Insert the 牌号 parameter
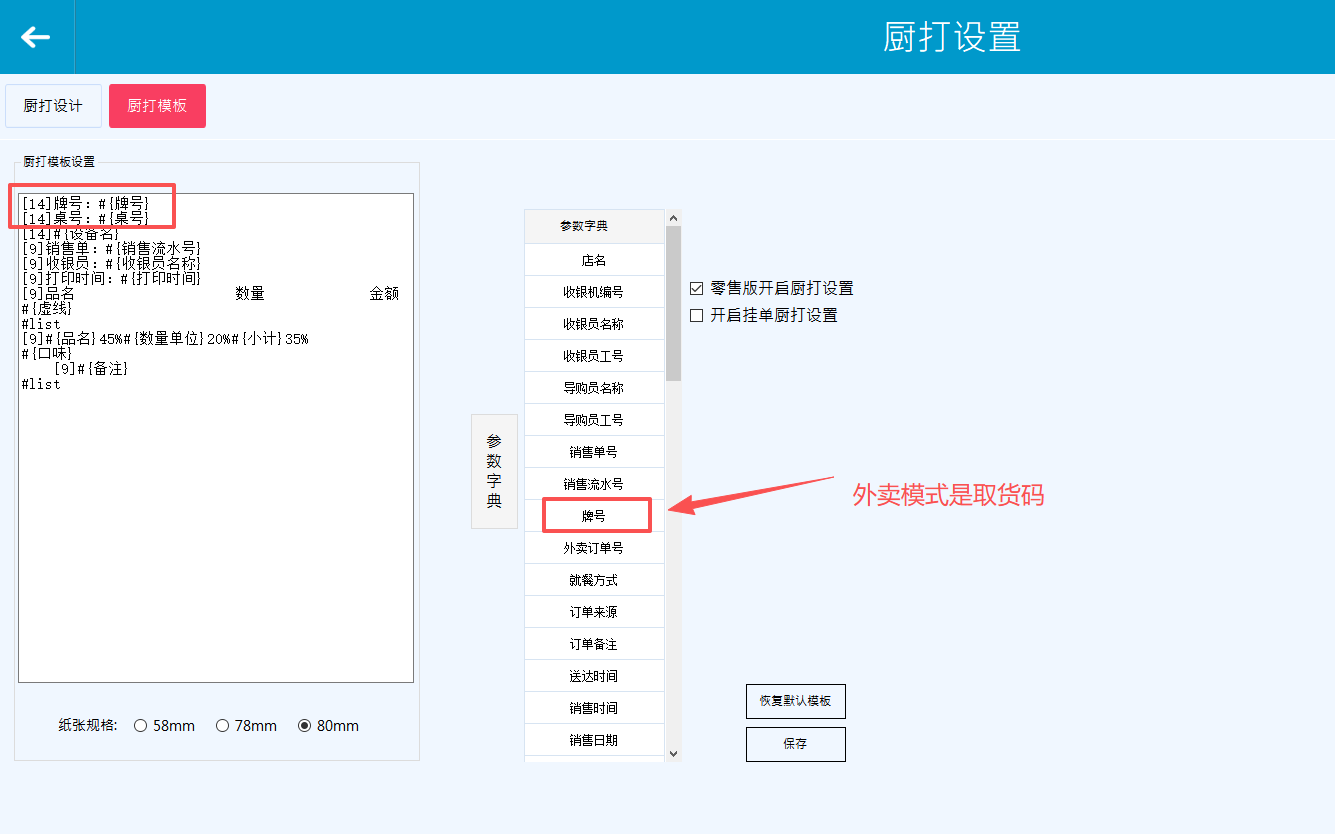 [x=594, y=516]
